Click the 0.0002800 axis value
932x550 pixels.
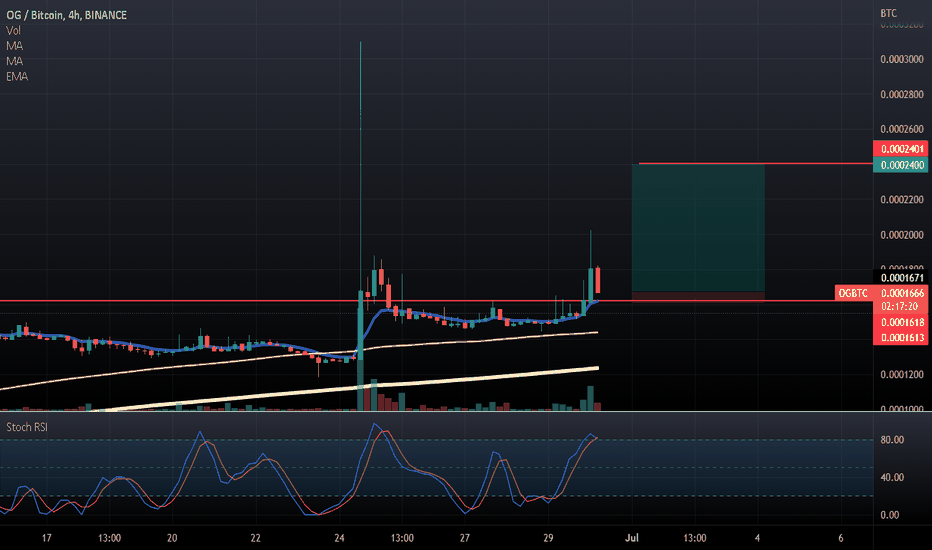pyautogui.click(x=902, y=95)
